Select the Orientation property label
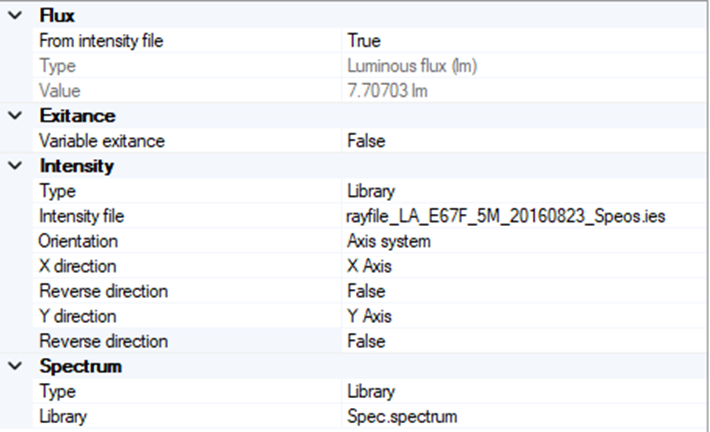The height and width of the screenshot is (432, 710). pos(78,241)
